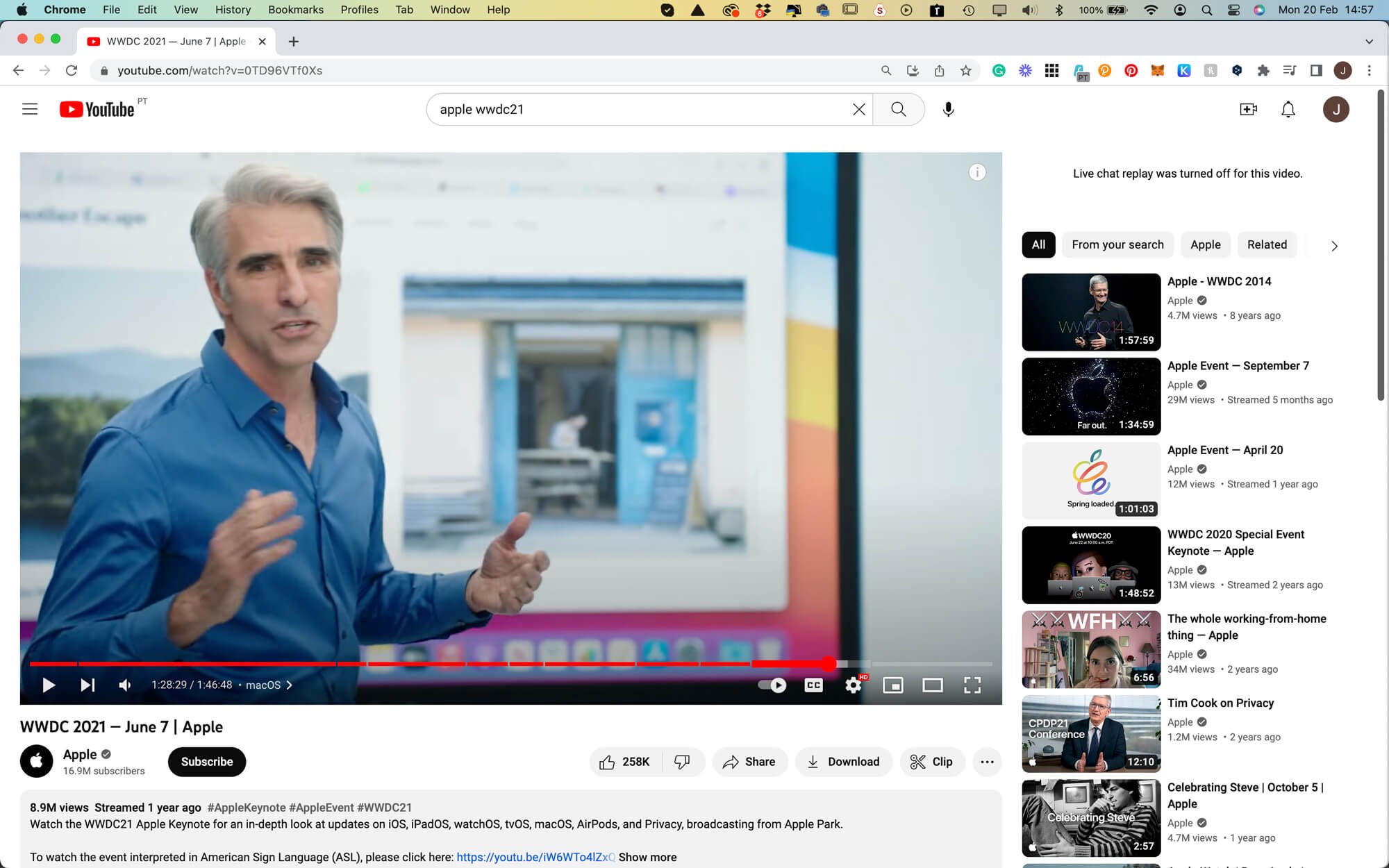This screenshot has height=868, width=1389.
Task: Switch to theater mode
Action: coord(933,685)
